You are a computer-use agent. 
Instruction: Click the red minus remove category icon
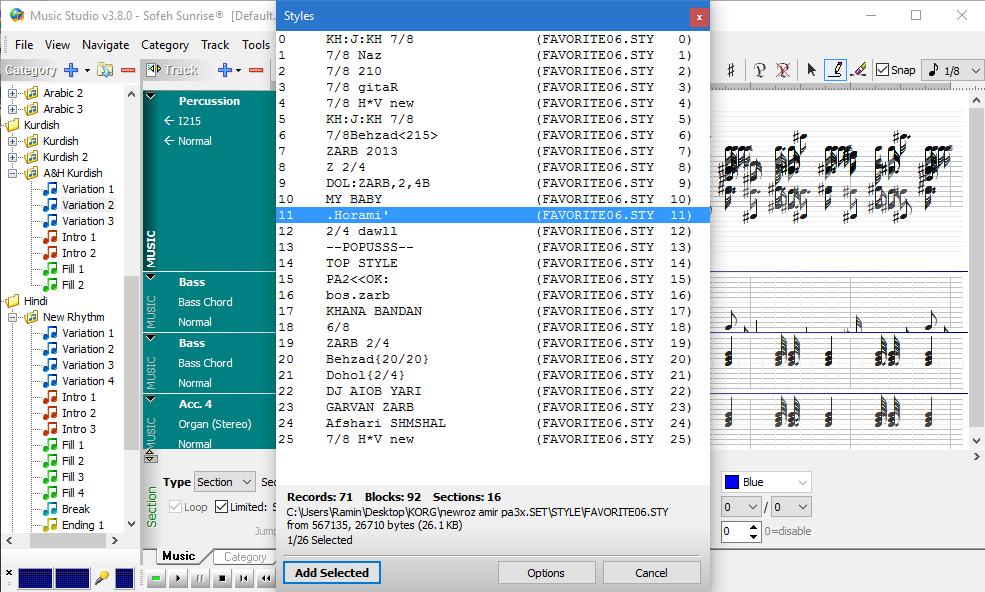(x=128, y=70)
